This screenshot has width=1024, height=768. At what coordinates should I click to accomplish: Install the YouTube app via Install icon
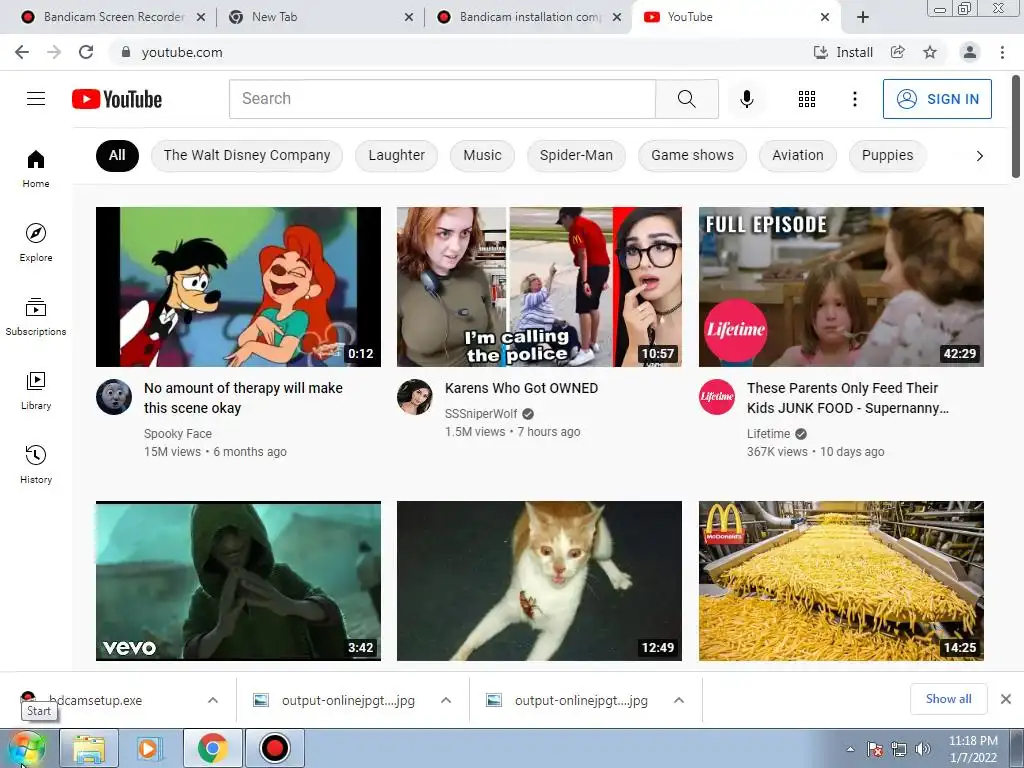tap(843, 52)
